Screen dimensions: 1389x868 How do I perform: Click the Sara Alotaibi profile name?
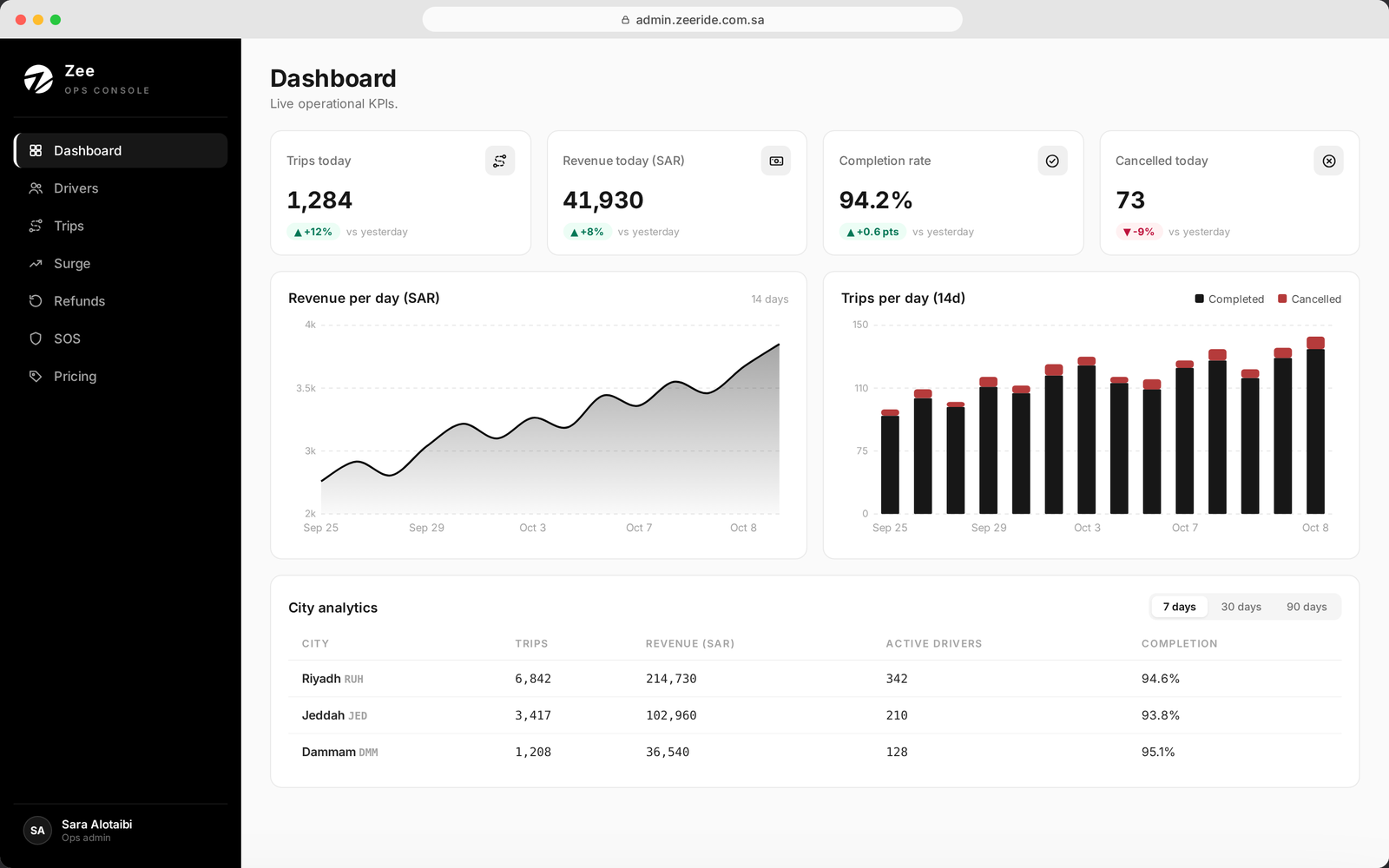(x=96, y=825)
